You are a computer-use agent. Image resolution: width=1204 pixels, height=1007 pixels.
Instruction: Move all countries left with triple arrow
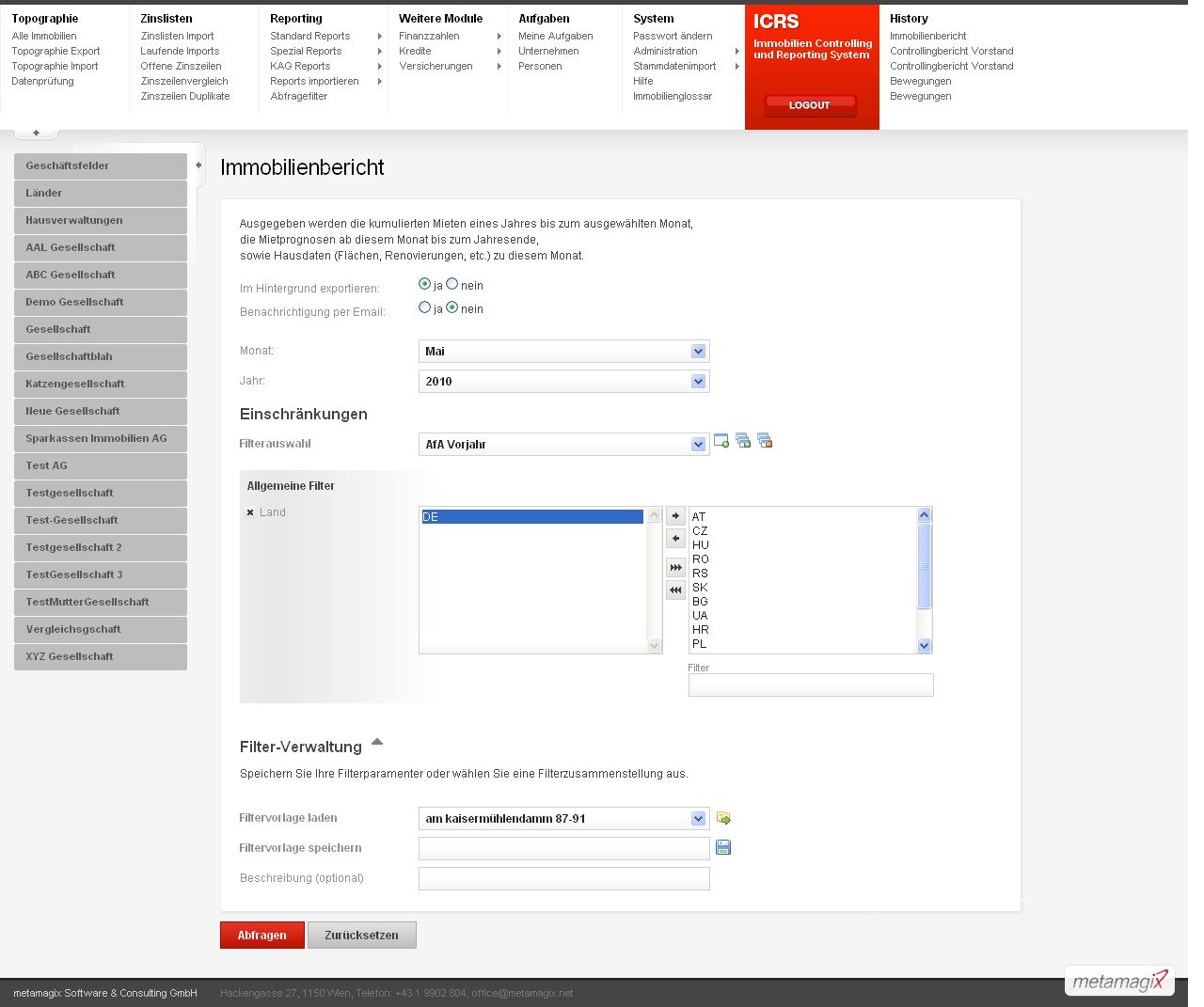675,590
